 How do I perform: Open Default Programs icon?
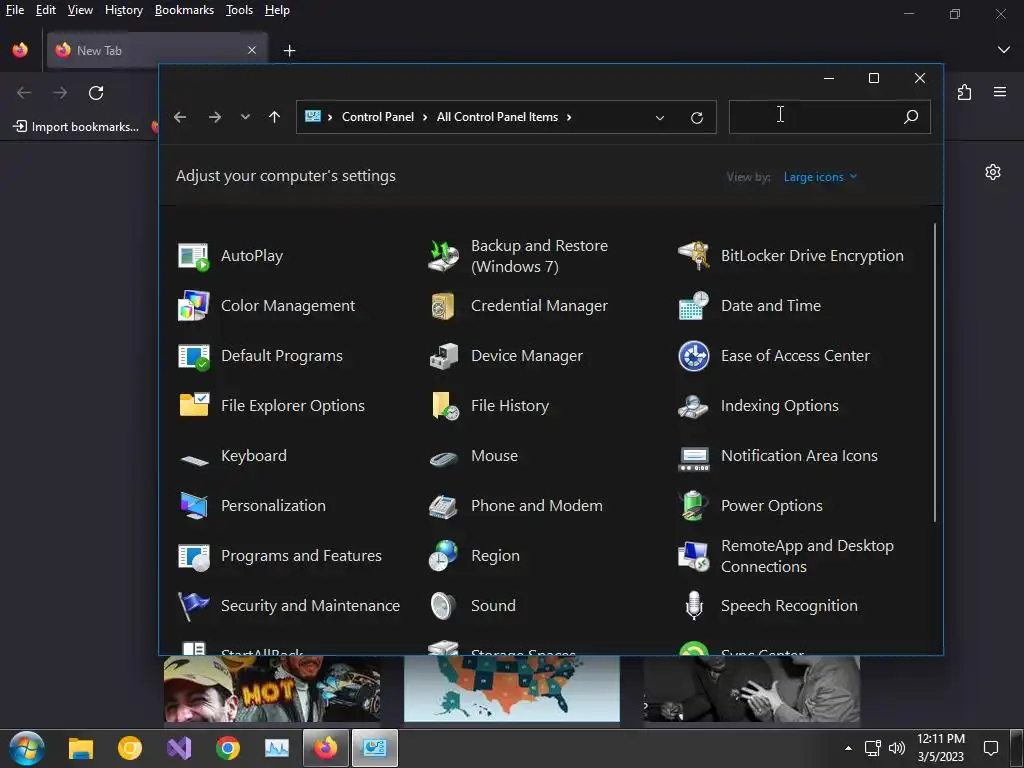[193, 356]
